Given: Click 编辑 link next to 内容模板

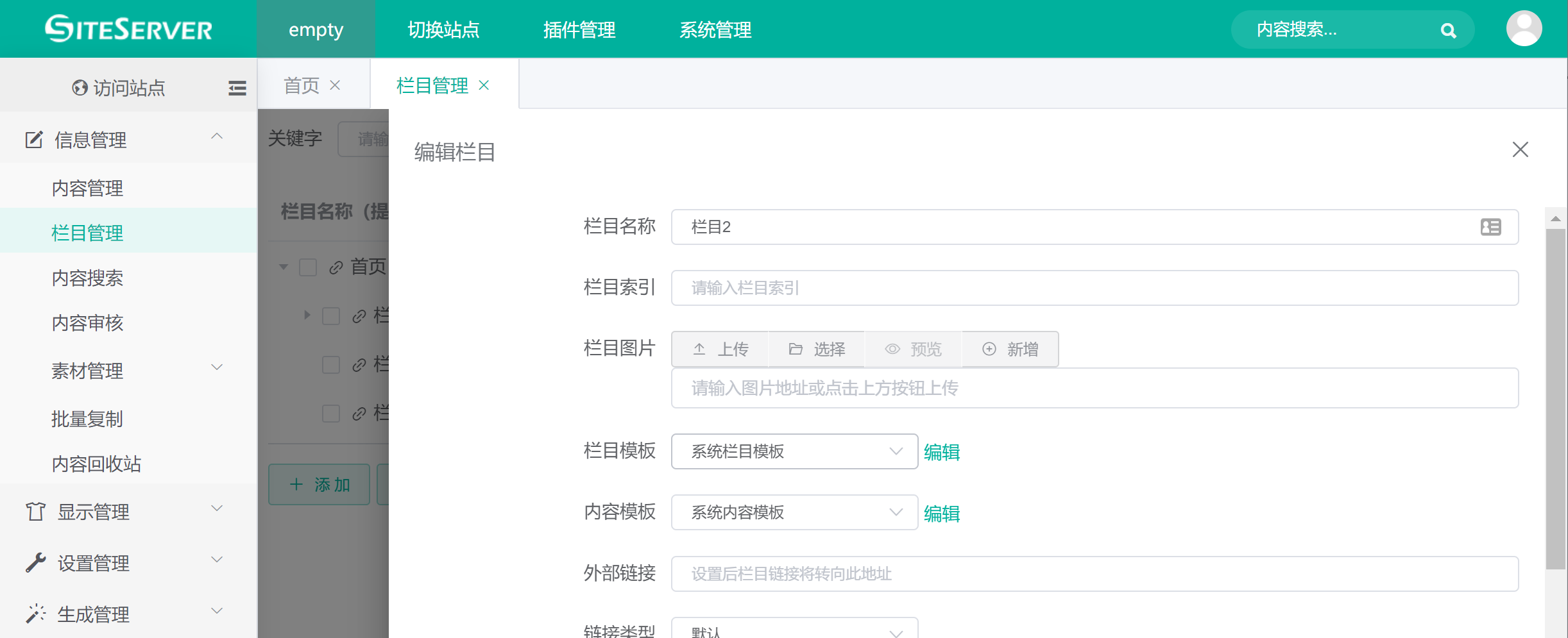Looking at the screenshot, I should coord(941,514).
